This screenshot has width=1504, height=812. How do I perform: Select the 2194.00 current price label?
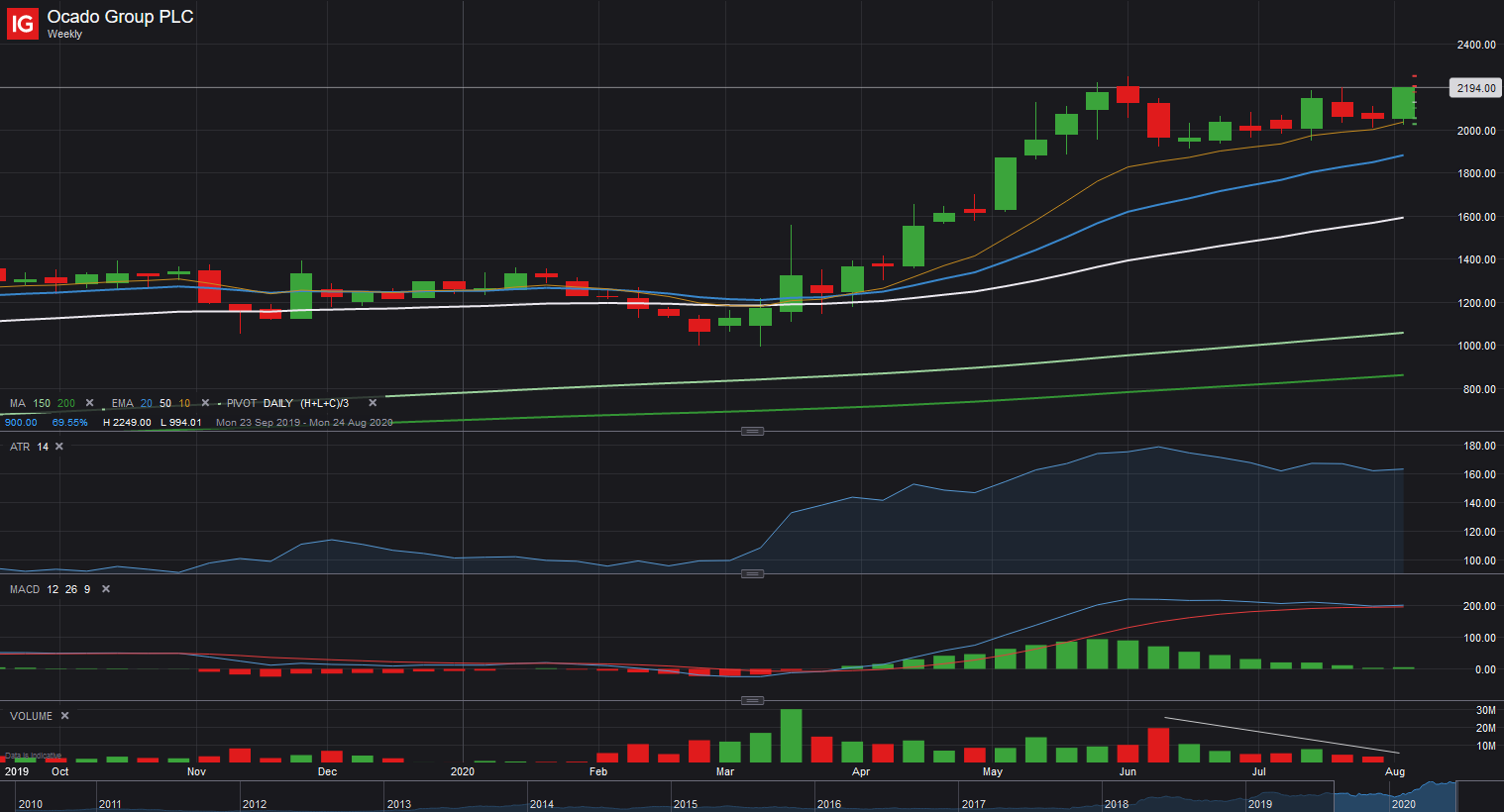point(1475,88)
